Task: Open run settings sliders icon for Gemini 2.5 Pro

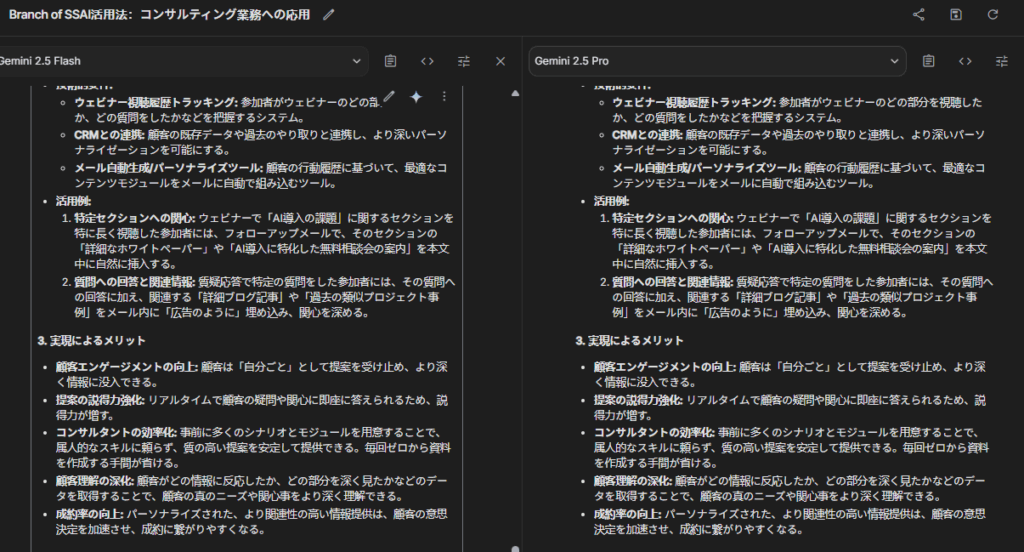Action: [x=1001, y=61]
